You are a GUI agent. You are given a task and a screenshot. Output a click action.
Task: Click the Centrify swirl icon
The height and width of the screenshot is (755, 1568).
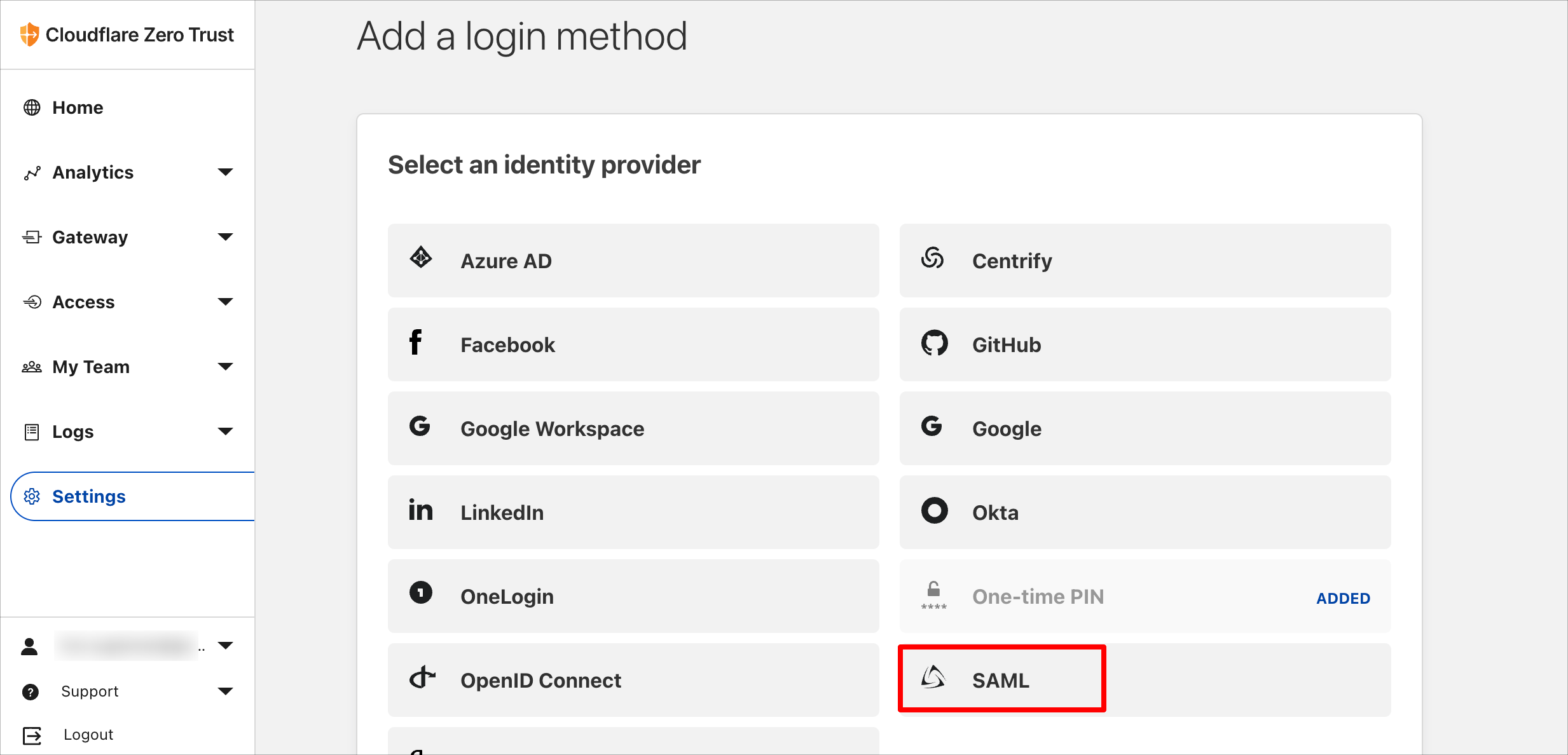tap(932, 257)
